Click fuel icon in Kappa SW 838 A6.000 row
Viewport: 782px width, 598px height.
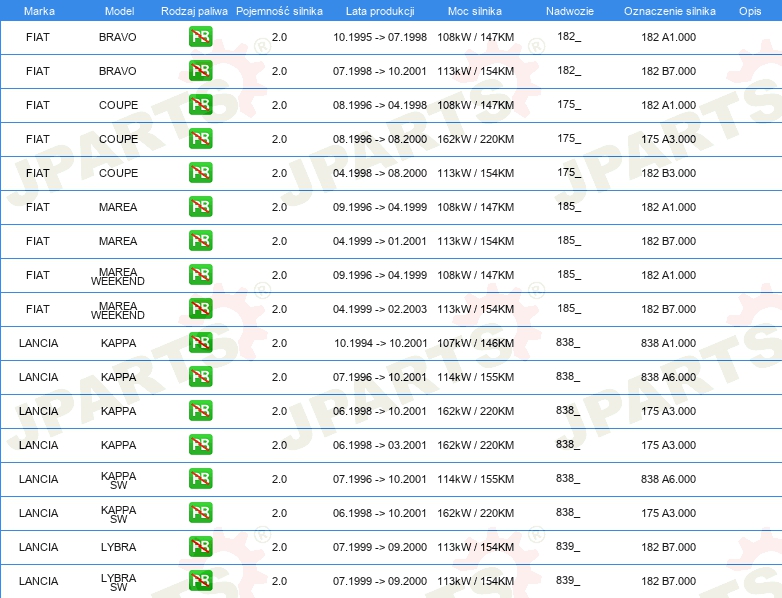(x=200, y=478)
